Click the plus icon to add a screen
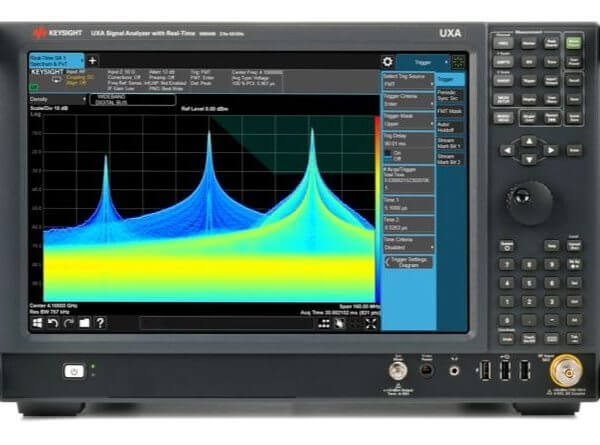The height and width of the screenshot is (445, 600). 92,60
